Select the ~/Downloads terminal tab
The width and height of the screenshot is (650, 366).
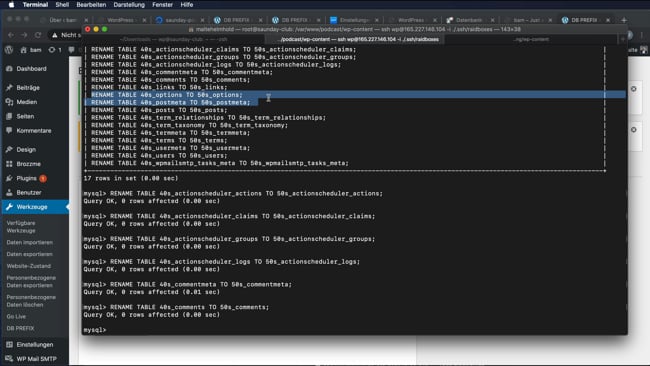(174, 39)
